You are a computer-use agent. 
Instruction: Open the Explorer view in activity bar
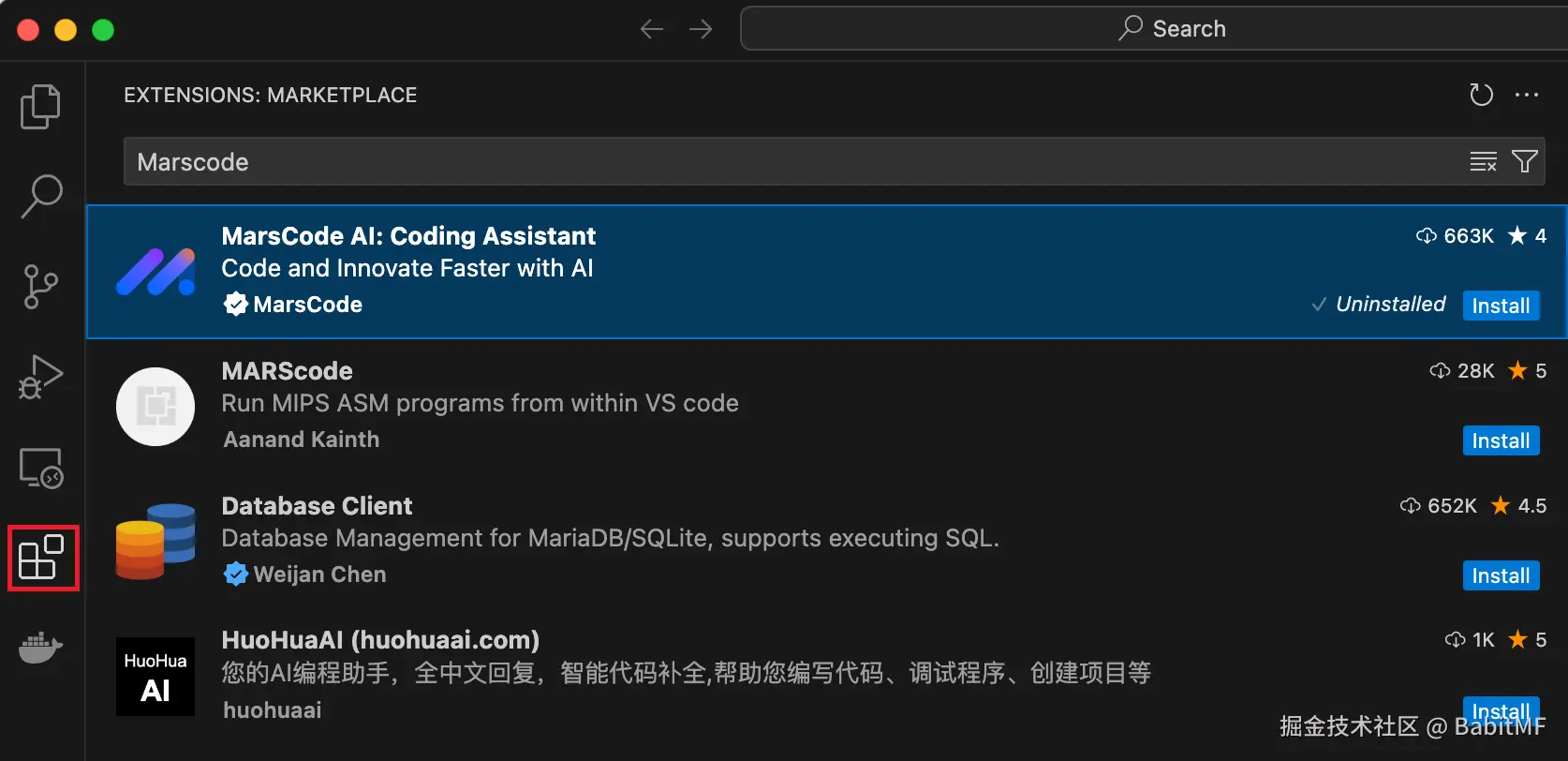point(40,106)
